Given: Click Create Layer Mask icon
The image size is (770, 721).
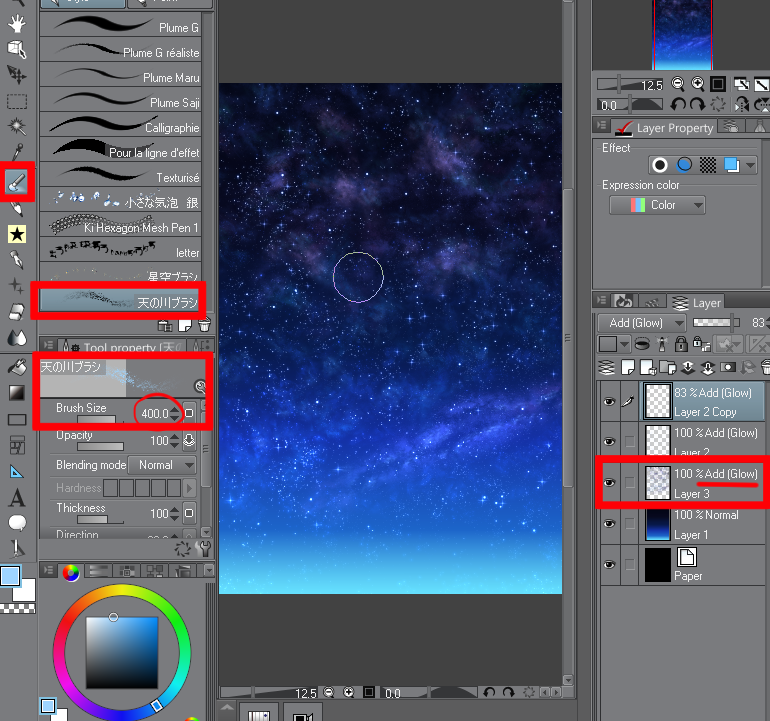Looking at the screenshot, I should click(727, 367).
